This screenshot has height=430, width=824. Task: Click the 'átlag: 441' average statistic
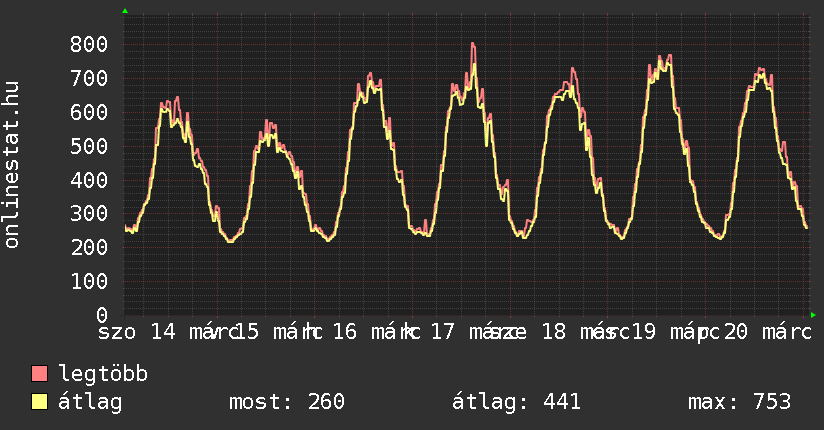pyautogui.click(x=516, y=402)
